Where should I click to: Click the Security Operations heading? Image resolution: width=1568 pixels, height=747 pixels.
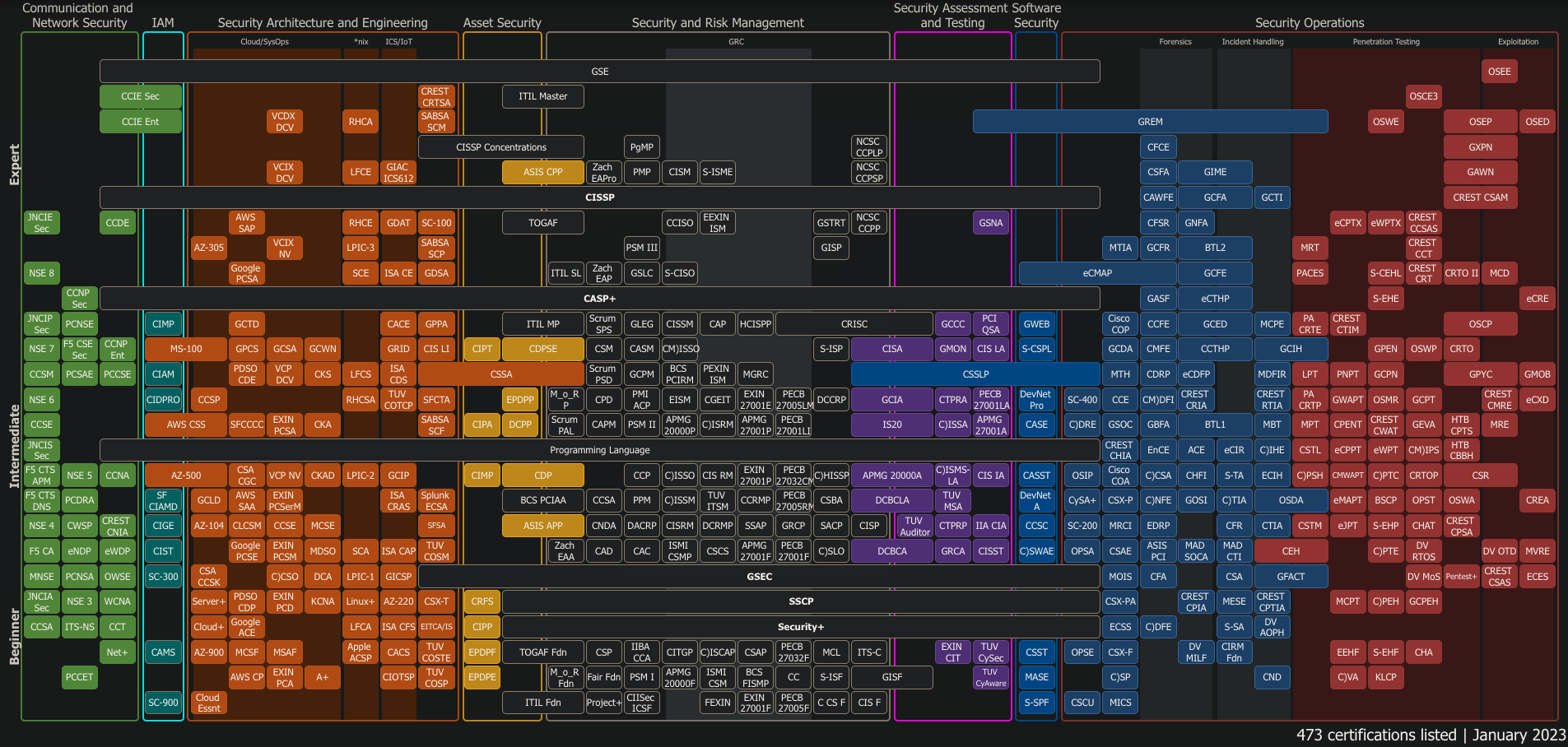(1310, 23)
